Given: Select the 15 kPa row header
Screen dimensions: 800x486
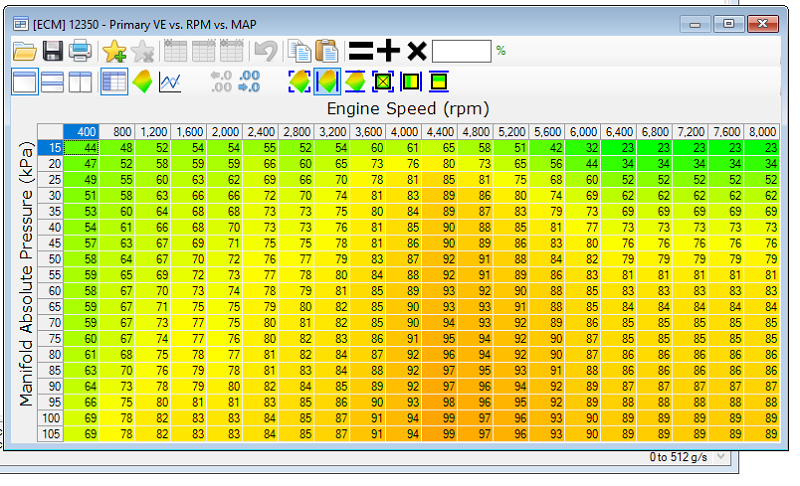Looking at the screenshot, I should coord(51,147).
